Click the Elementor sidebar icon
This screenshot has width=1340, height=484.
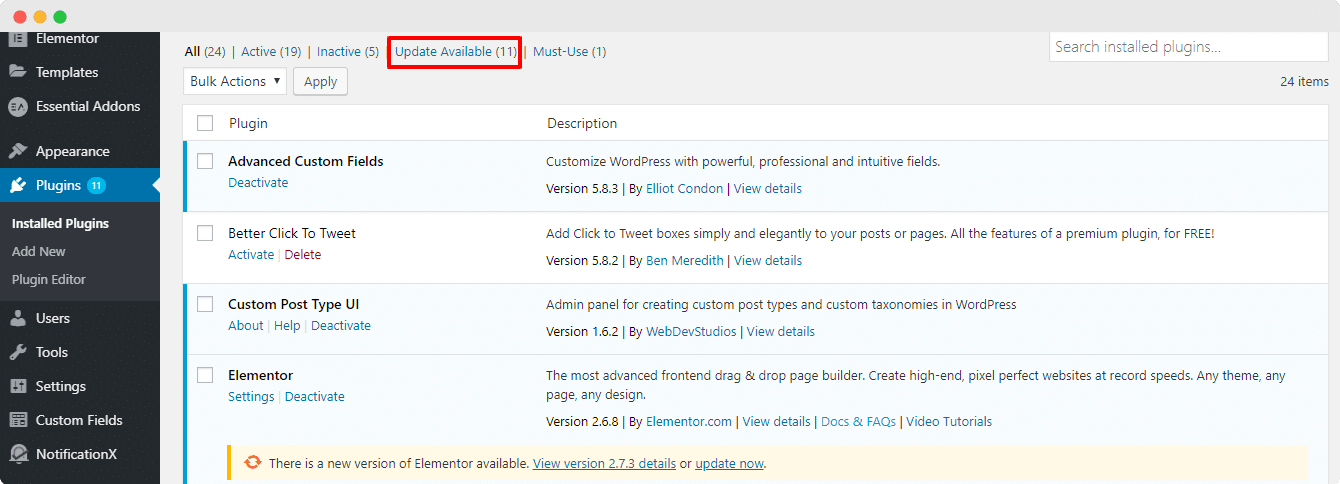(x=17, y=38)
